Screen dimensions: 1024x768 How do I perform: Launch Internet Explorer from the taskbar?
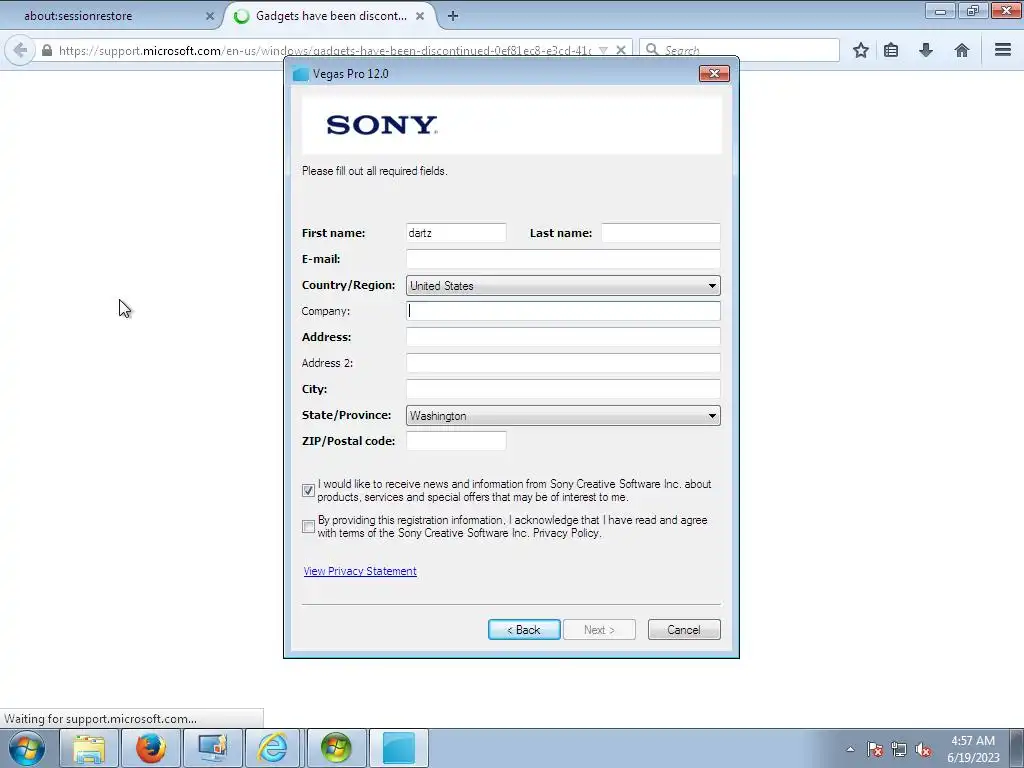[x=272, y=748]
